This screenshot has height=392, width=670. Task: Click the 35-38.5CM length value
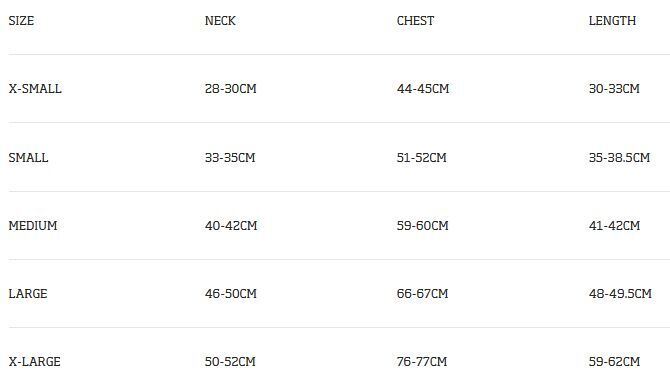click(x=620, y=157)
